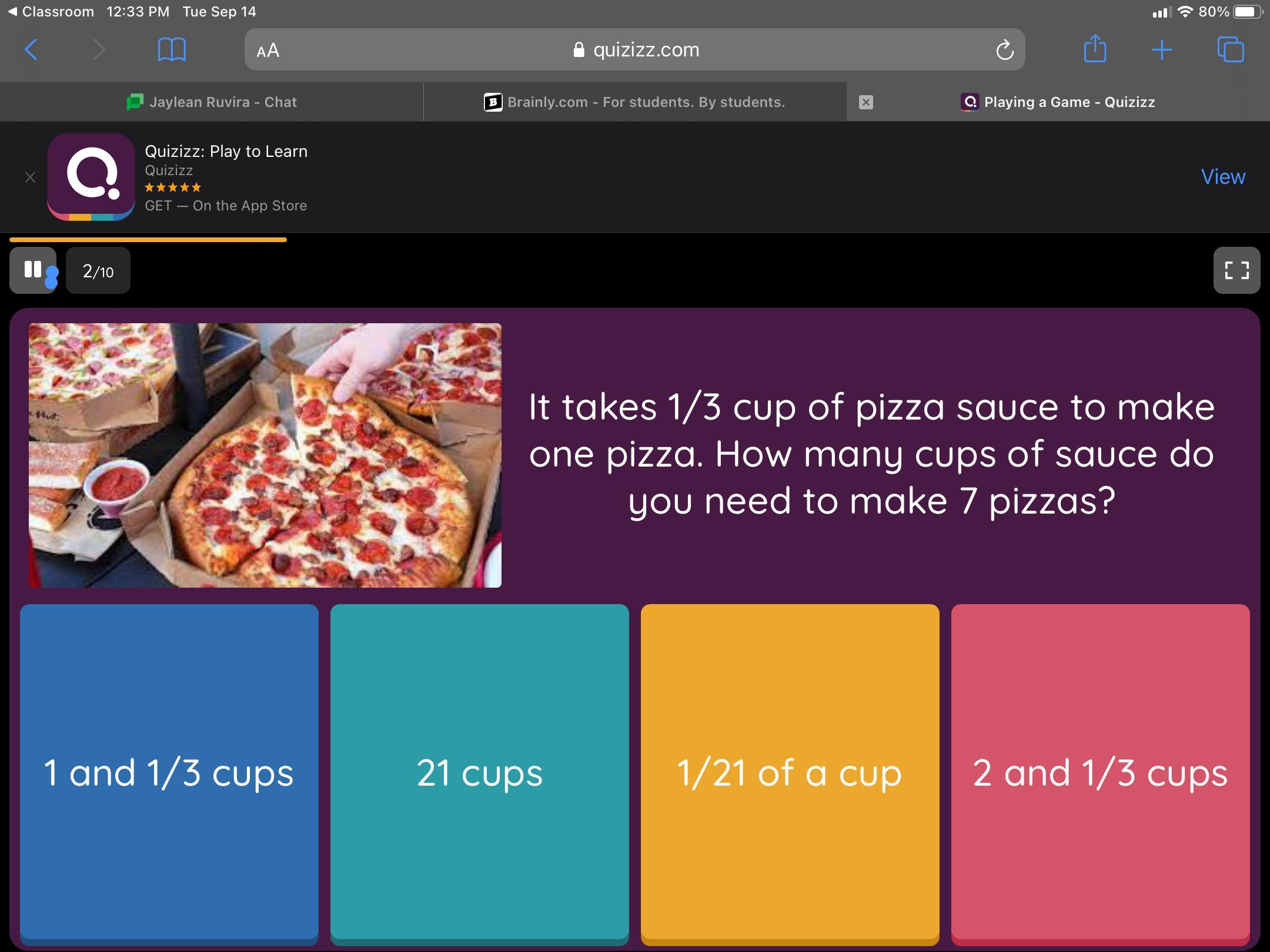Screen dimensions: 1270x952
Task: Switch to the Brainly.com tab
Action: [634, 102]
